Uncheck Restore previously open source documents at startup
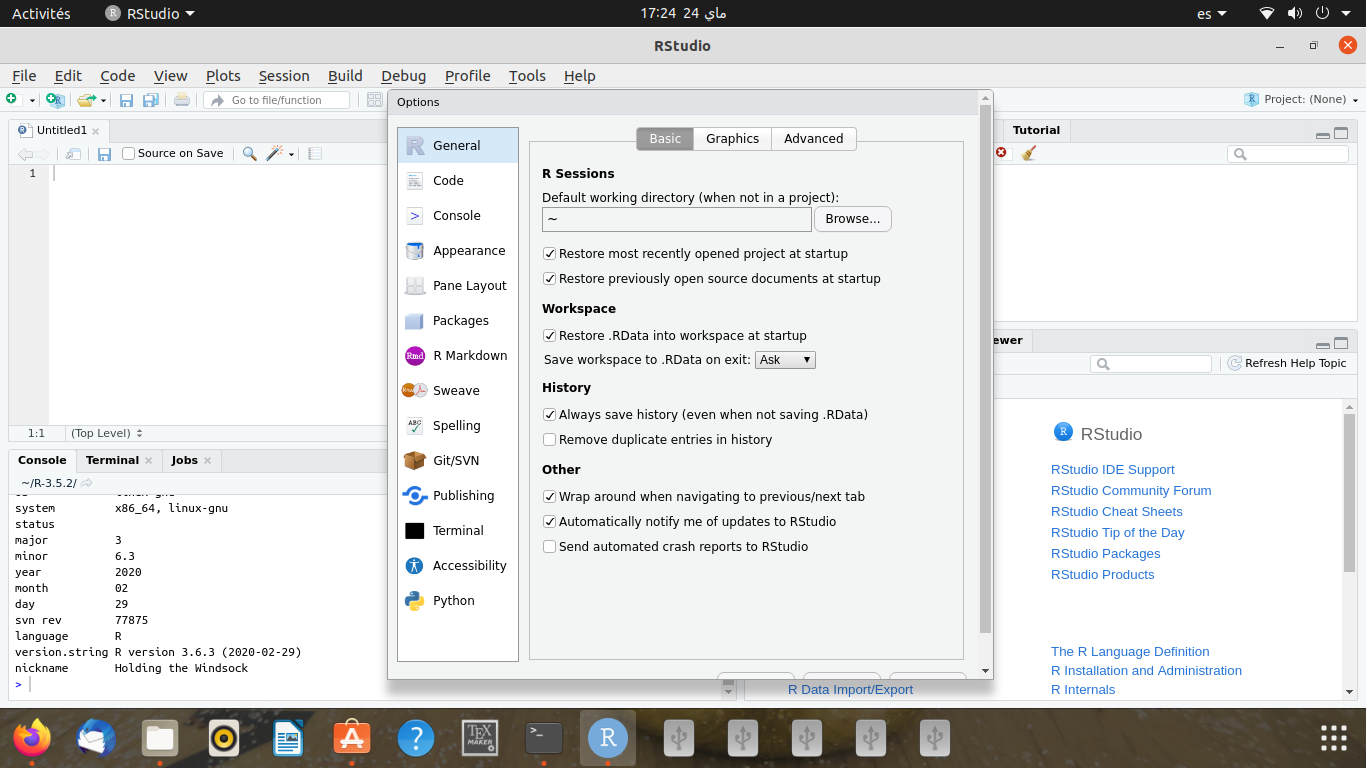The width and height of the screenshot is (1366, 768). point(549,279)
